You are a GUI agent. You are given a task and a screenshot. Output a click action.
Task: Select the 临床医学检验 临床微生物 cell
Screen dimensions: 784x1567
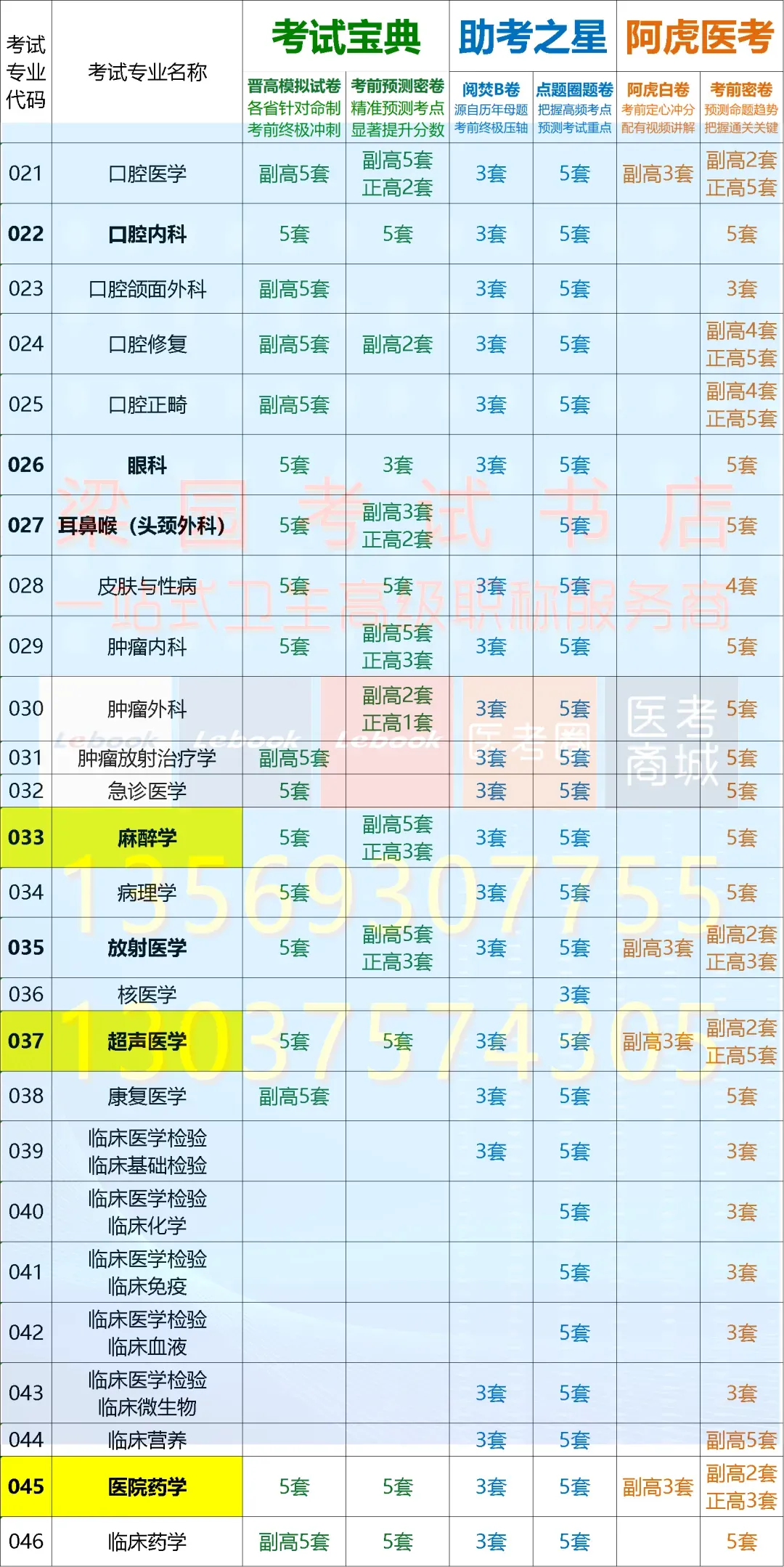[147, 1393]
